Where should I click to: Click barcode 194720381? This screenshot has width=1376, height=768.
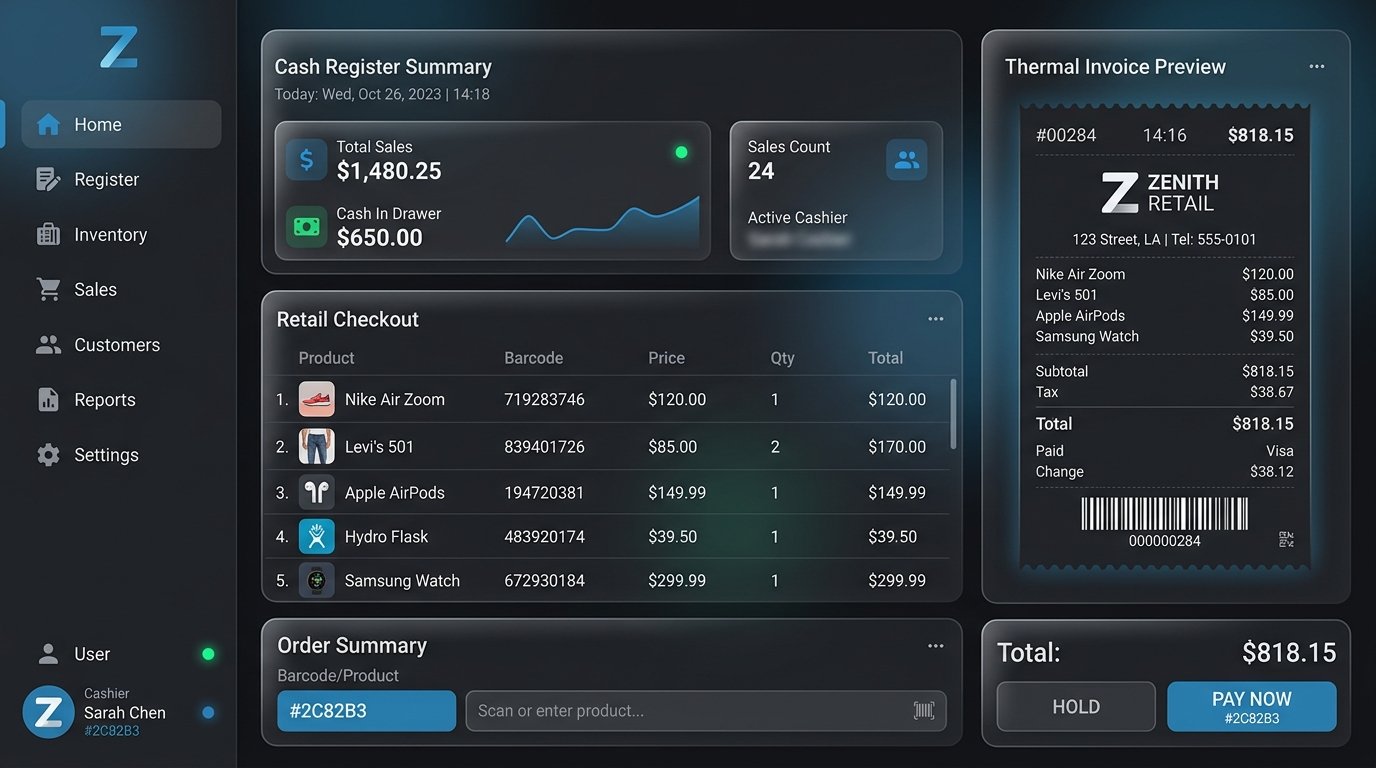(544, 492)
